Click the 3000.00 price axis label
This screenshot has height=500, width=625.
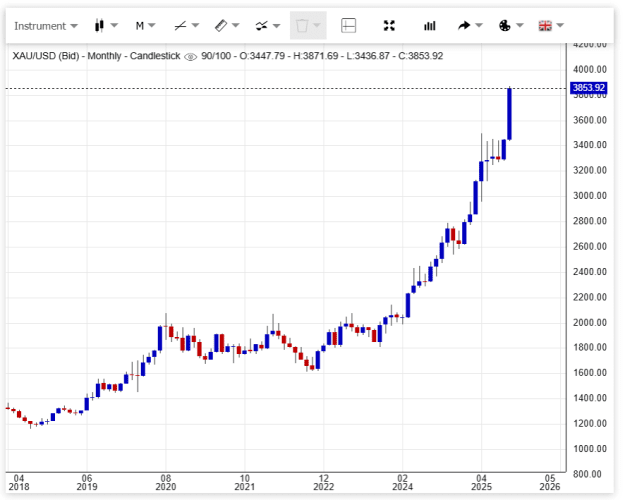590,195
